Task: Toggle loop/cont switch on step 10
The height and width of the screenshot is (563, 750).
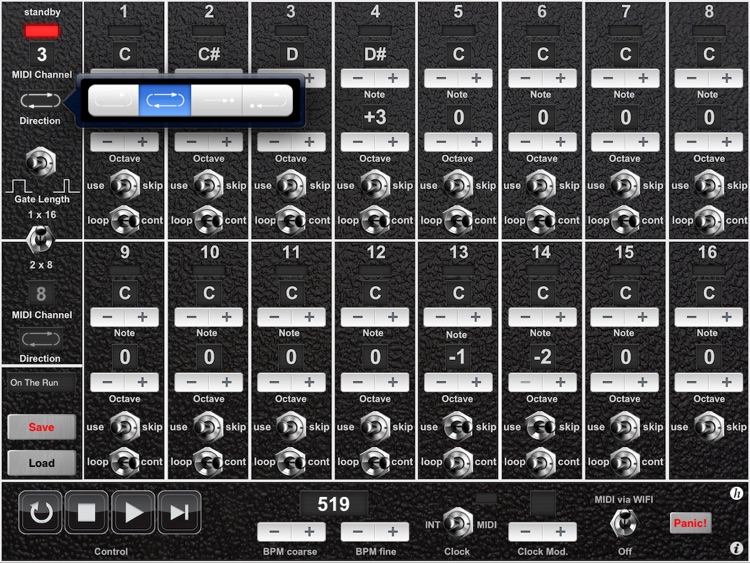Action: pyautogui.click(x=208, y=462)
